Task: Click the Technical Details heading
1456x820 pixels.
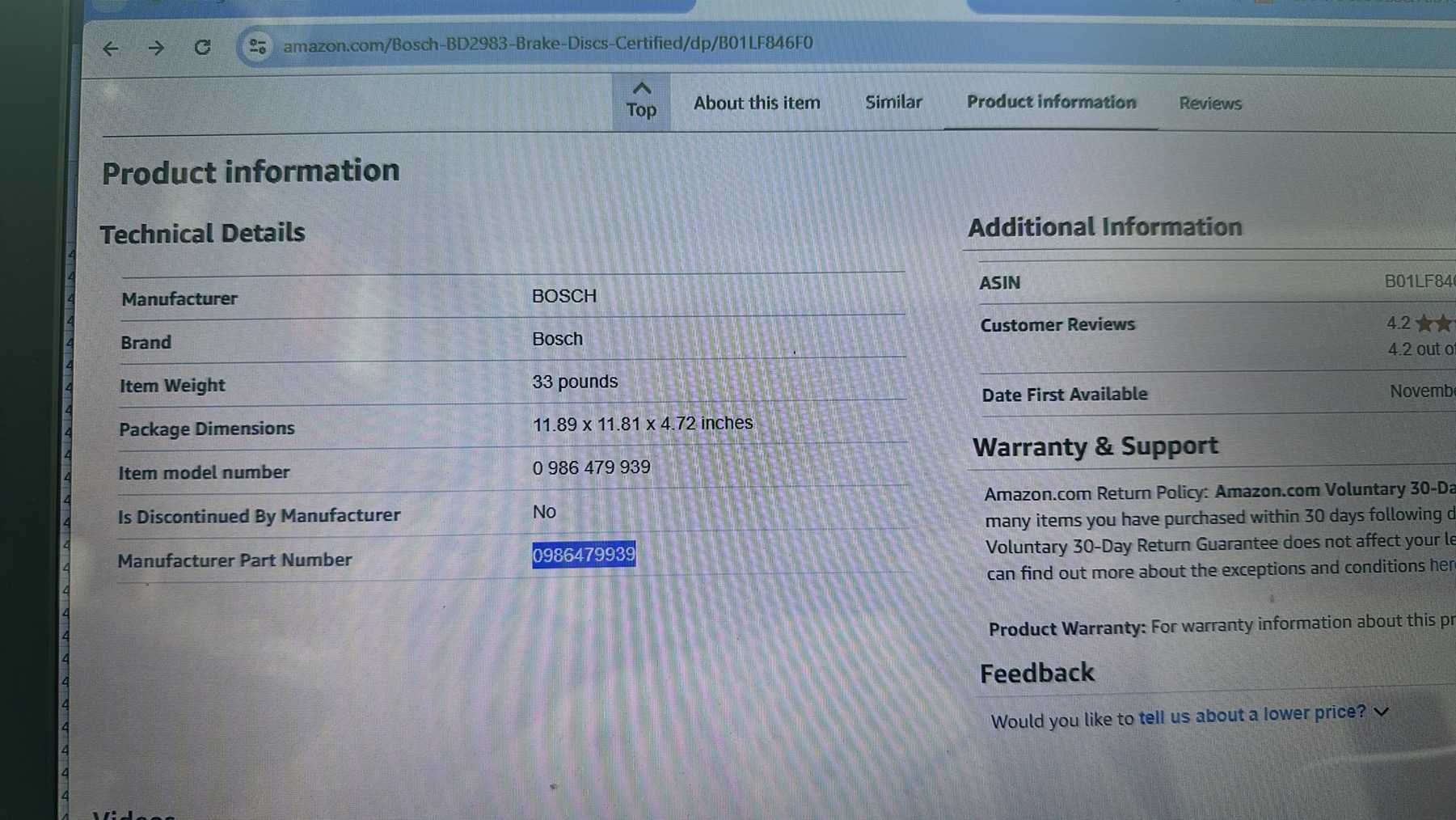Action: pos(203,234)
